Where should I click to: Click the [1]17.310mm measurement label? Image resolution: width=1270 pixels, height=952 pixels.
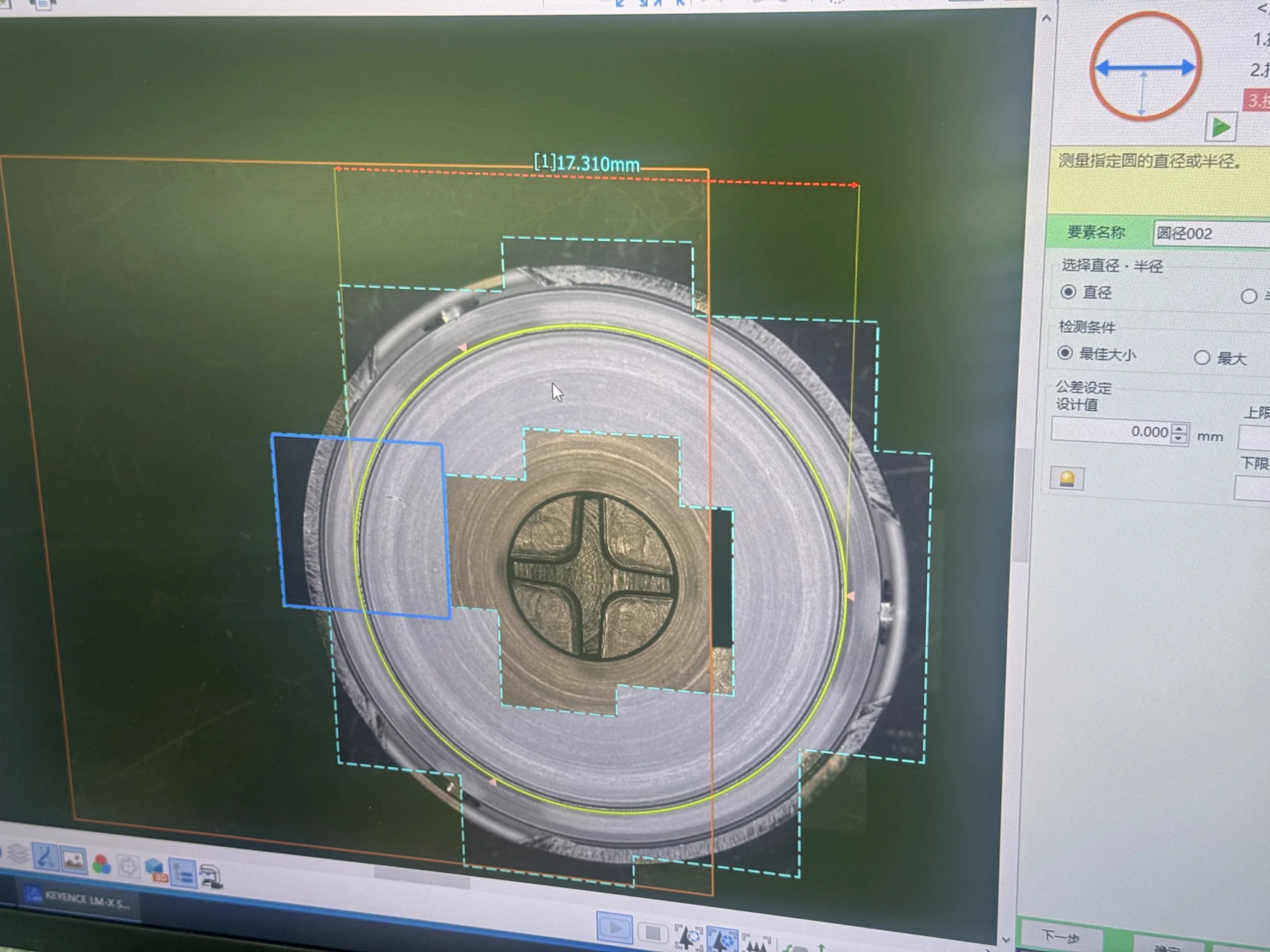click(x=587, y=164)
